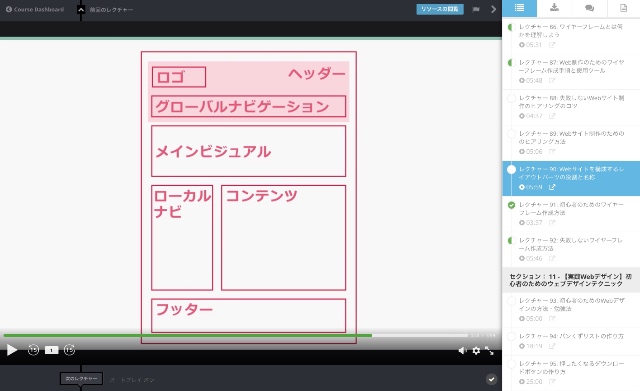The image size is (640, 391).
Task: Toggle completed checkmark on Lecture 91
Action: pyautogui.click(x=511, y=205)
